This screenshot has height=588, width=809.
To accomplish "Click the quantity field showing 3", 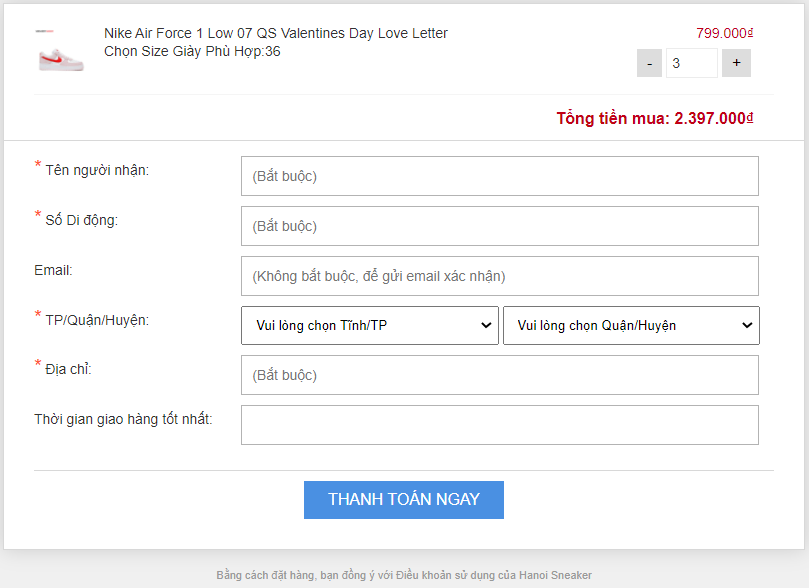I will (692, 63).
